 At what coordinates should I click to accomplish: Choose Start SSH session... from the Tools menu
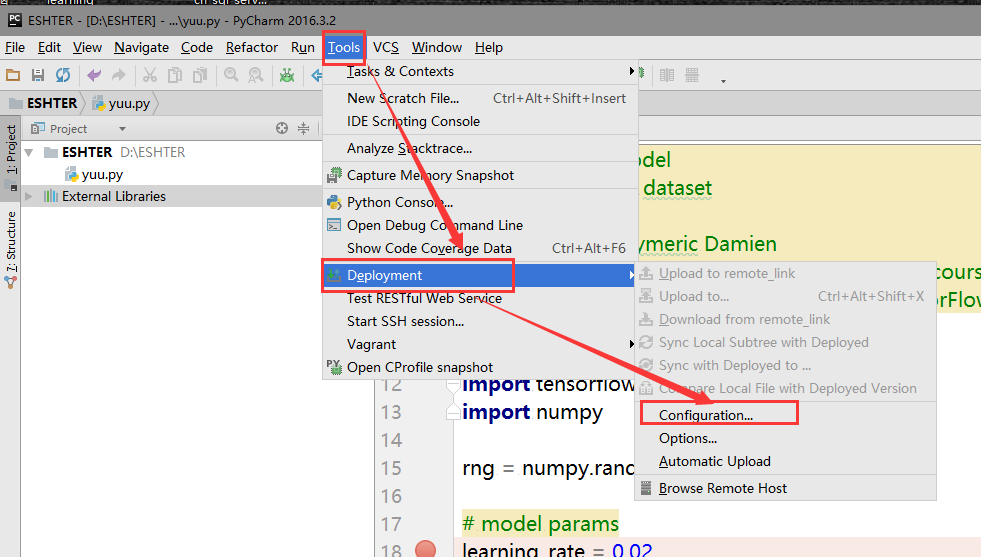click(405, 321)
